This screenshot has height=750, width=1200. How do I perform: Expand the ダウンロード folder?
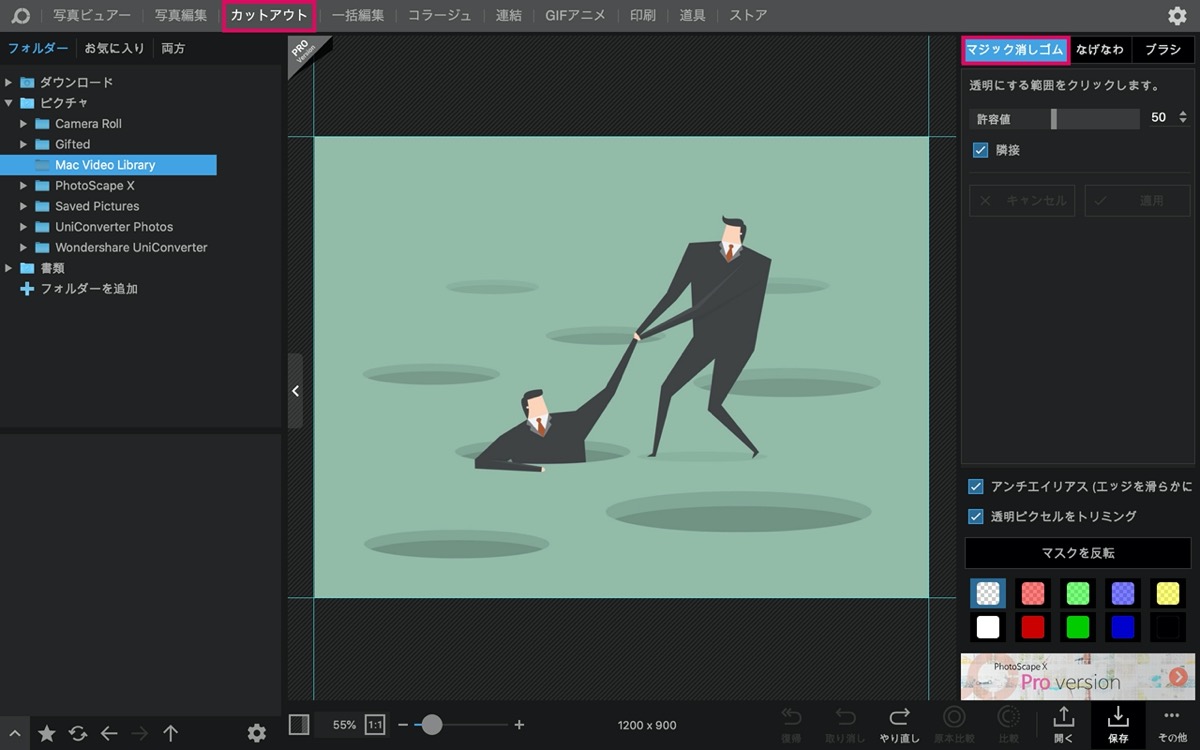pos(9,82)
